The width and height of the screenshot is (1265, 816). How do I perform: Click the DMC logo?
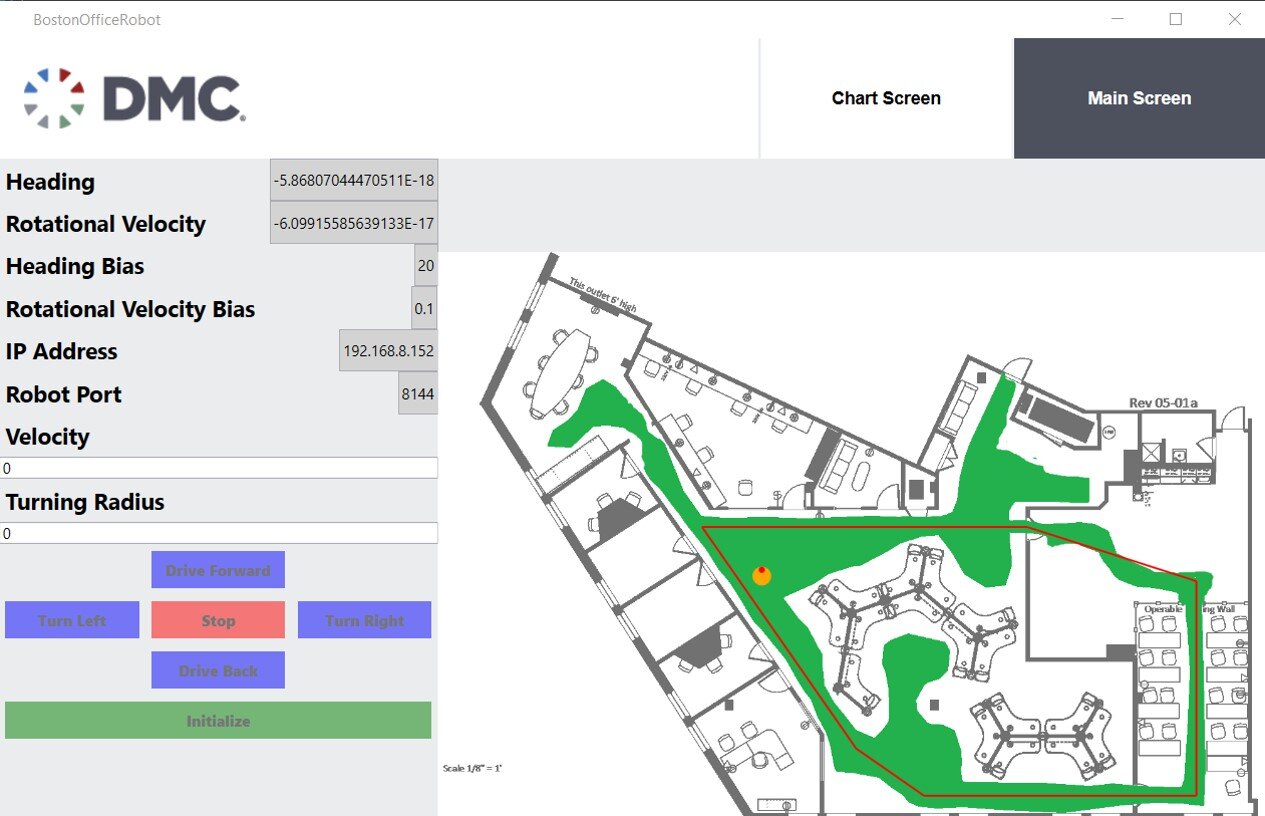135,98
